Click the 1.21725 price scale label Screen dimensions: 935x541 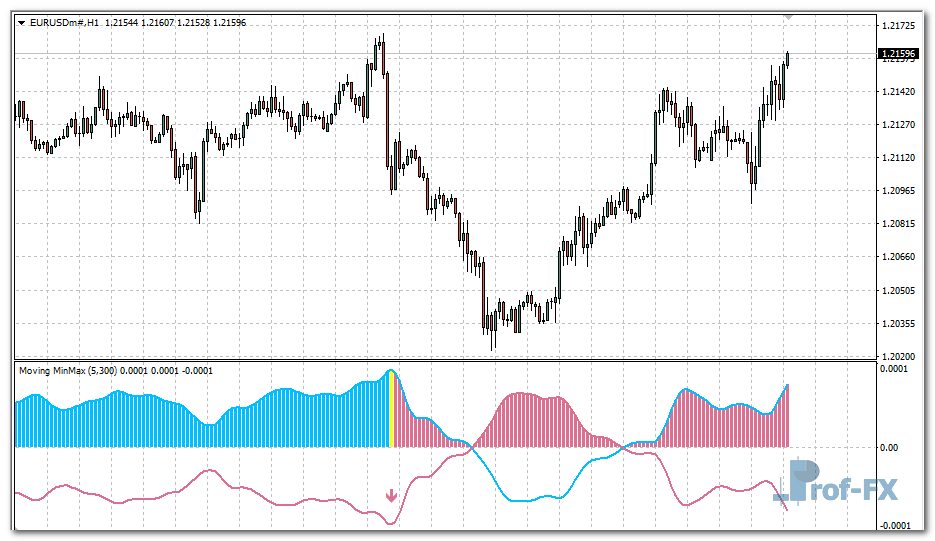(x=898, y=25)
